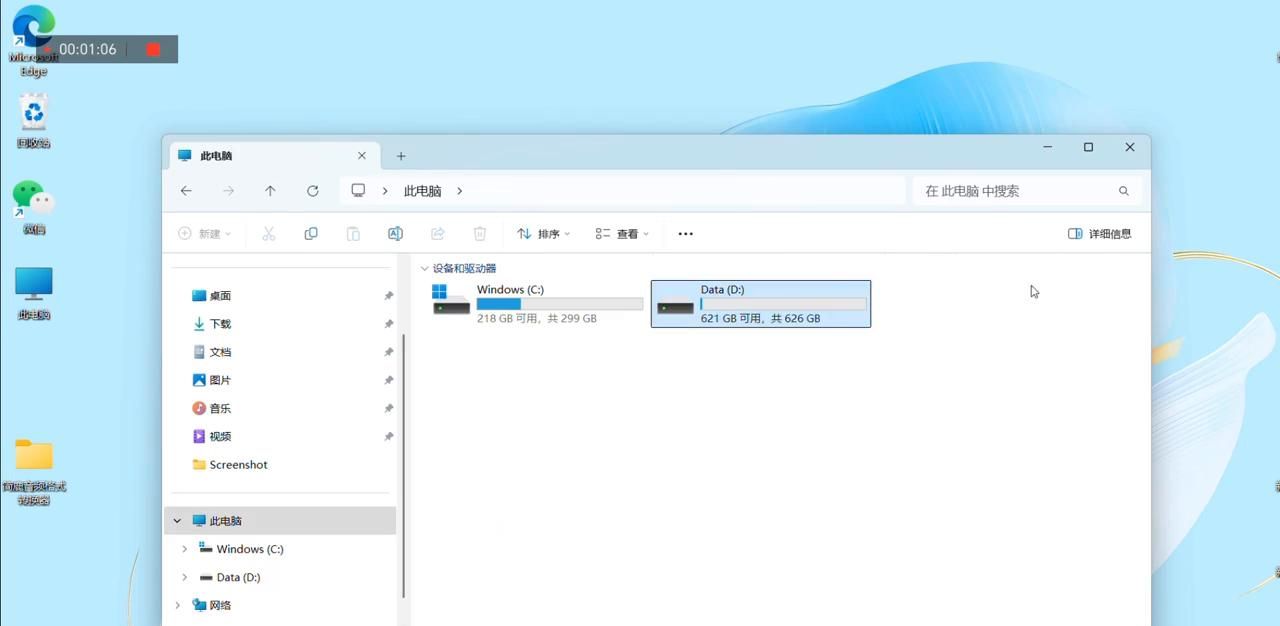Expand Data (D:) tree node

(x=184, y=577)
